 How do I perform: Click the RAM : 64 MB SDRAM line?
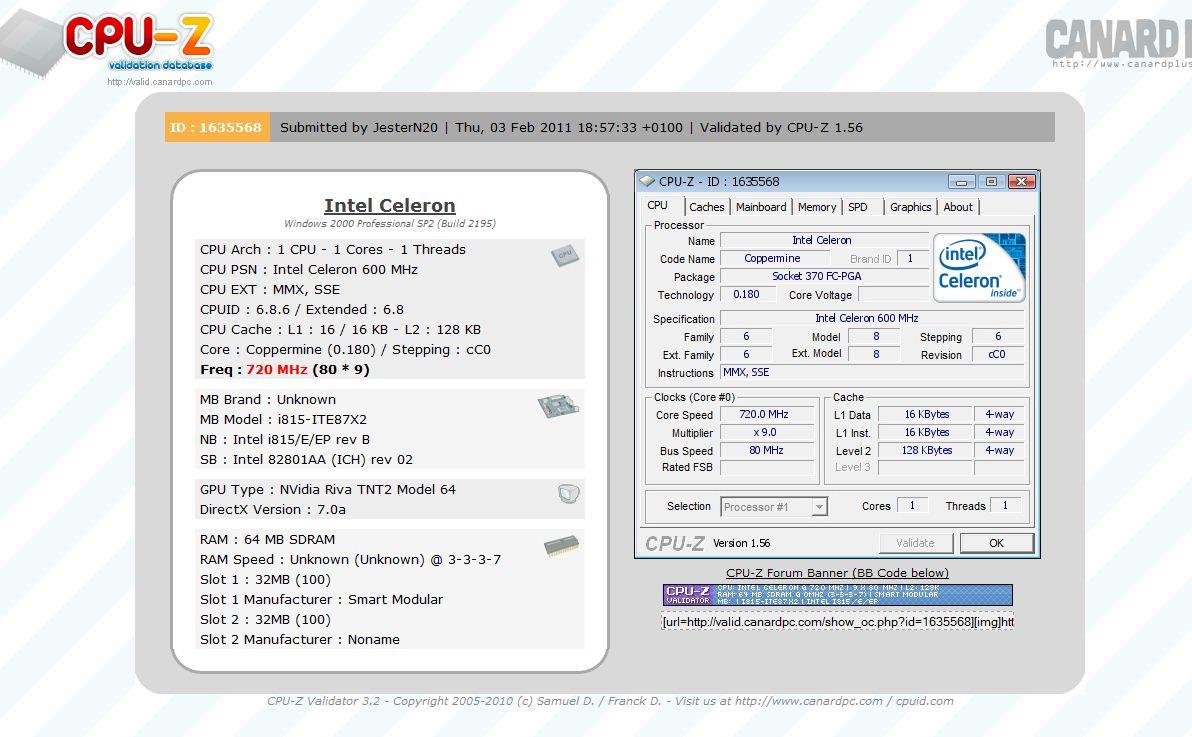pos(267,539)
